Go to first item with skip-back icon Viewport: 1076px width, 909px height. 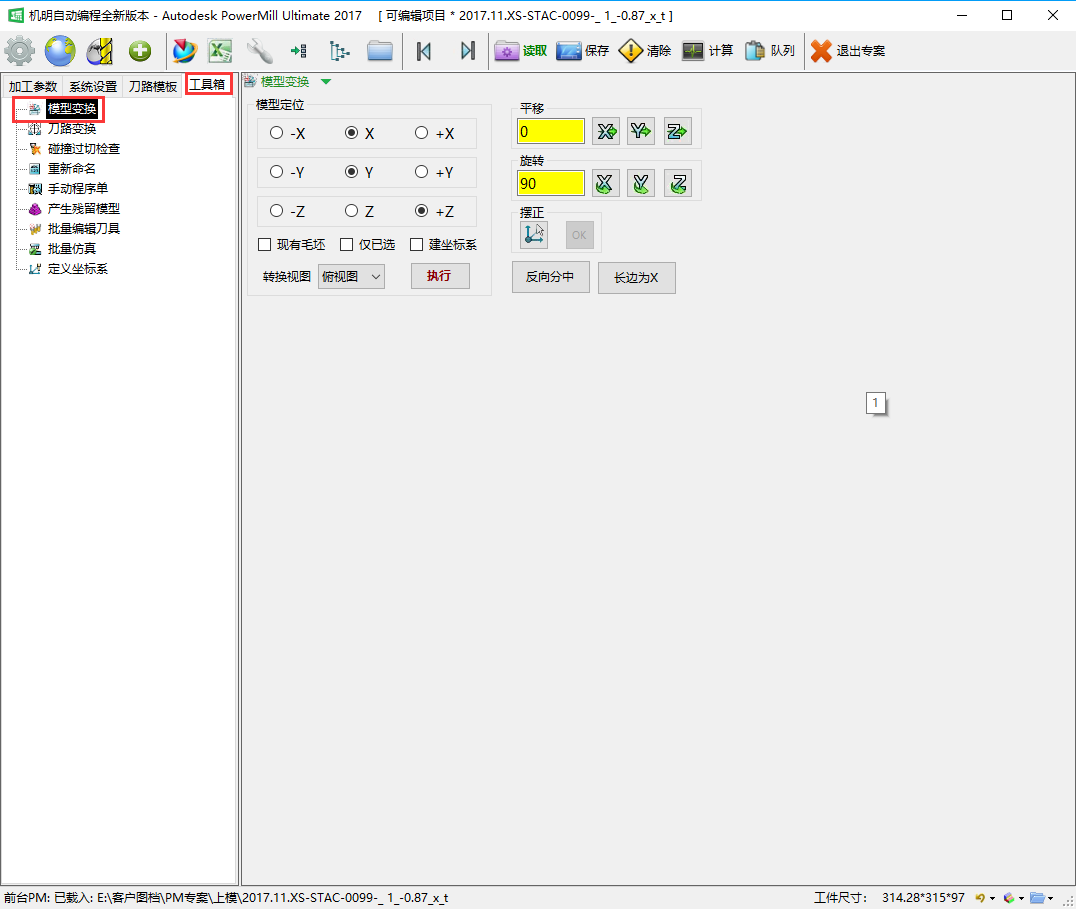point(424,51)
